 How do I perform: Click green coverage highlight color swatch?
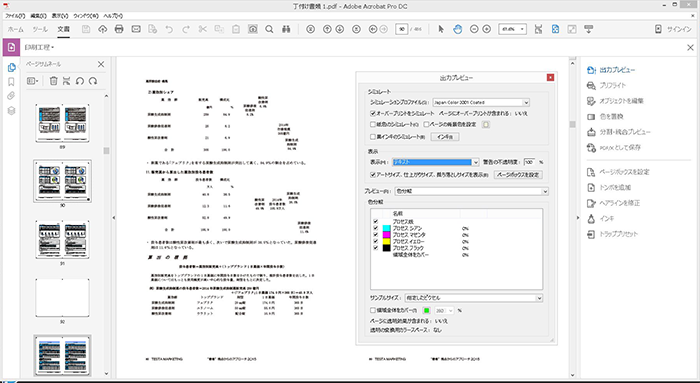pyautogui.click(x=426, y=310)
